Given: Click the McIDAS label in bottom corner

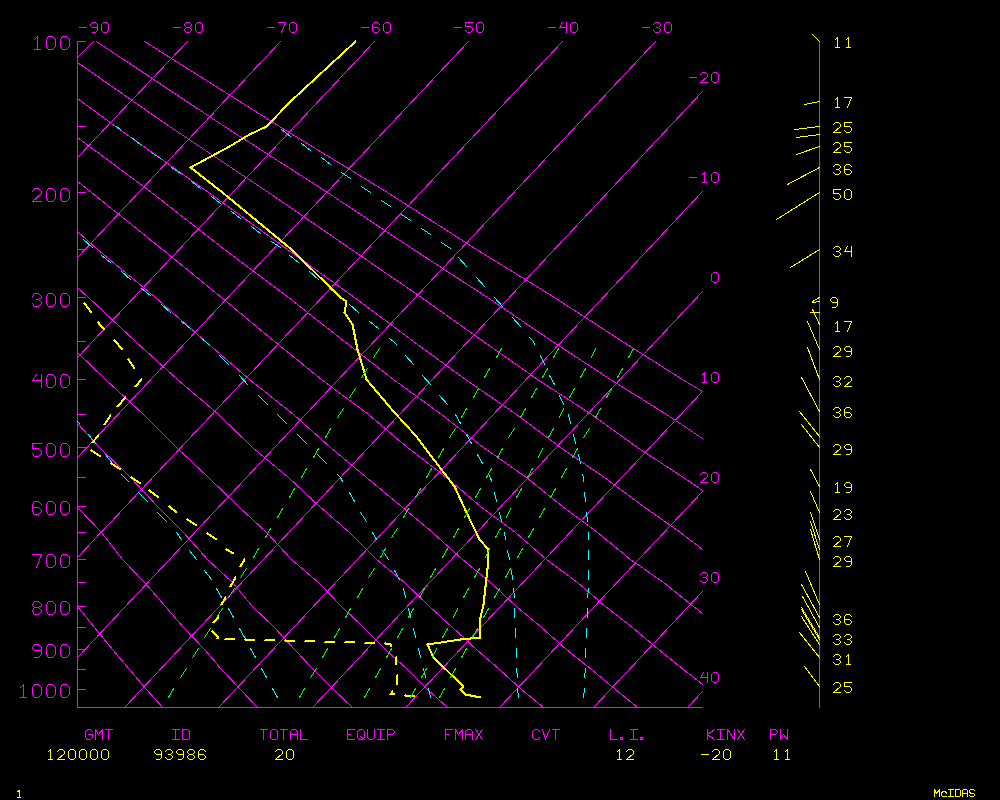Looking at the screenshot, I should click(x=954, y=793).
